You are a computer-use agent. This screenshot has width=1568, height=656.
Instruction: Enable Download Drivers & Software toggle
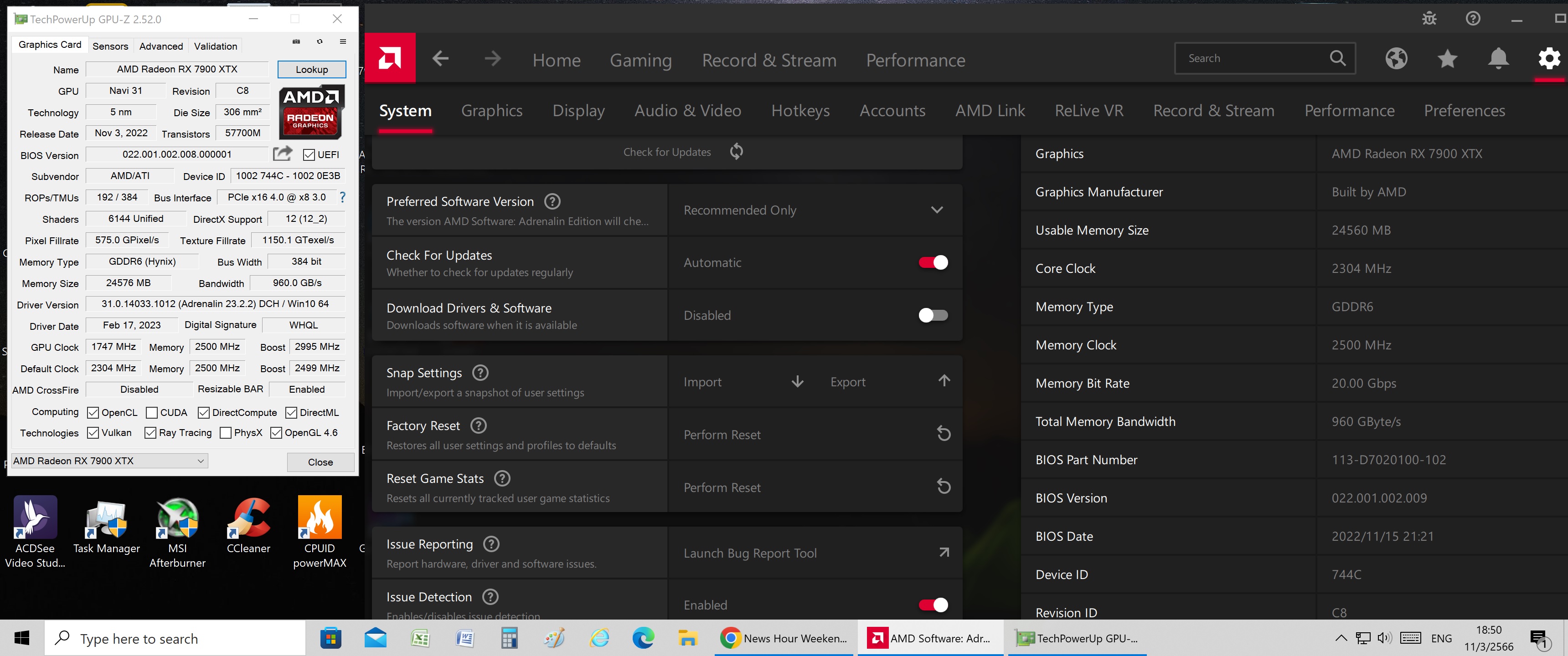pyautogui.click(x=933, y=315)
